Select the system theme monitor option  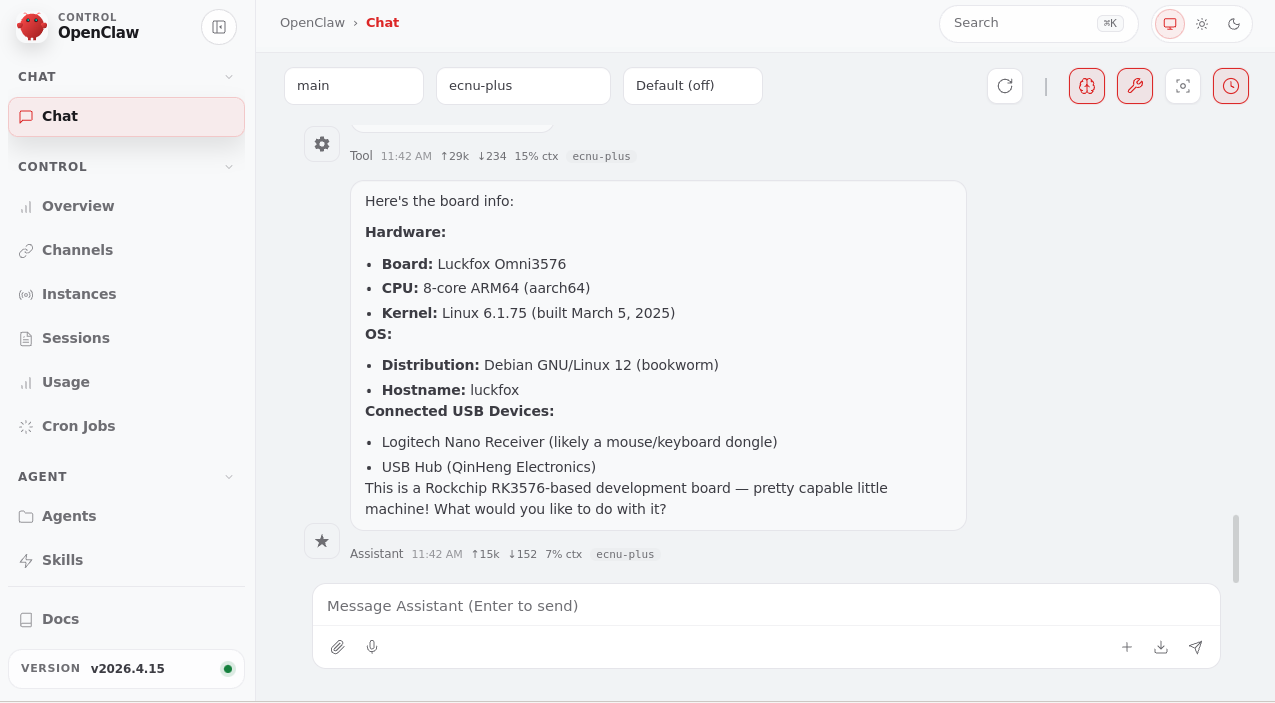(1170, 24)
